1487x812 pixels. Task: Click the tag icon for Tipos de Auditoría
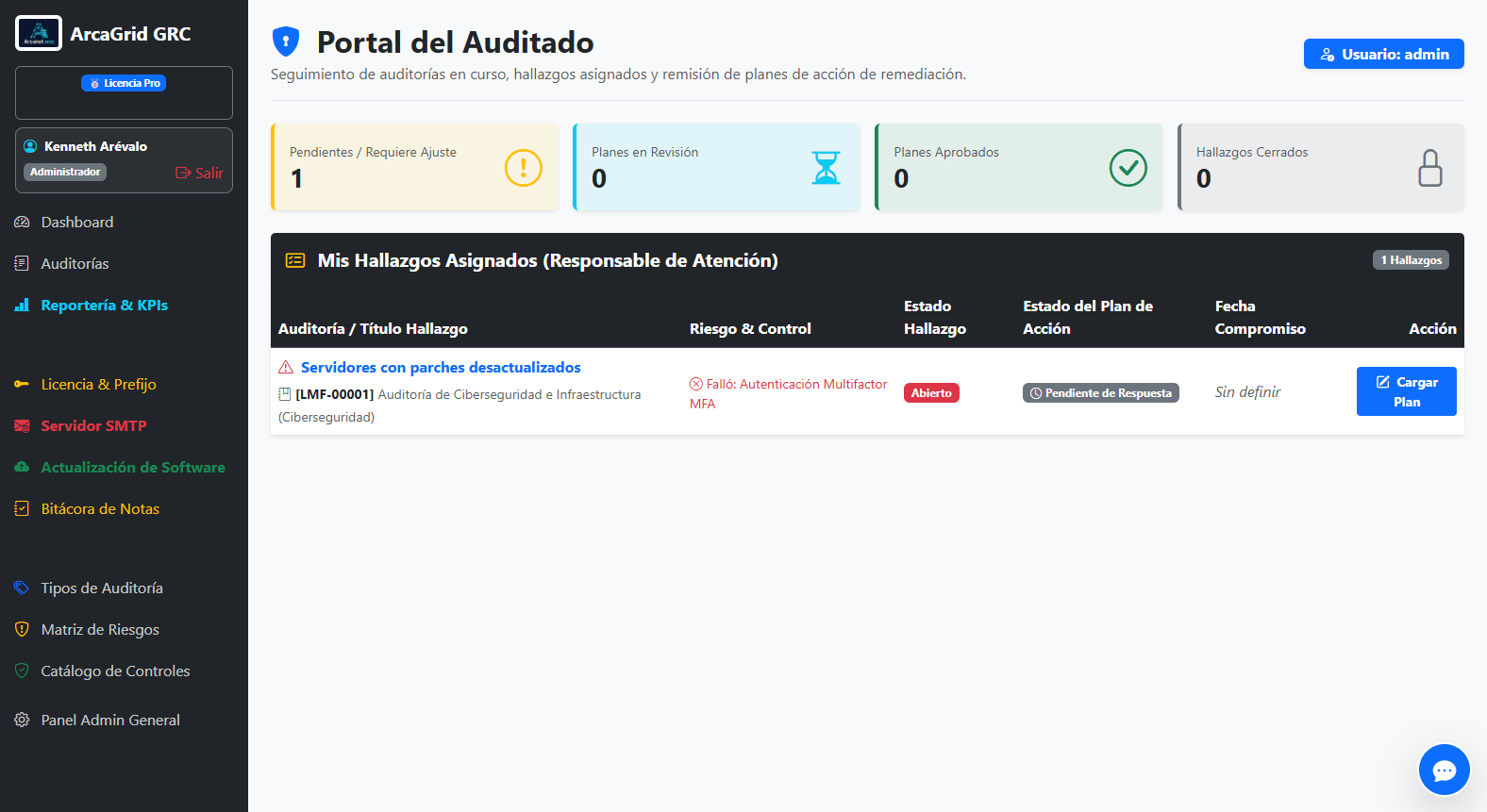tap(22, 588)
